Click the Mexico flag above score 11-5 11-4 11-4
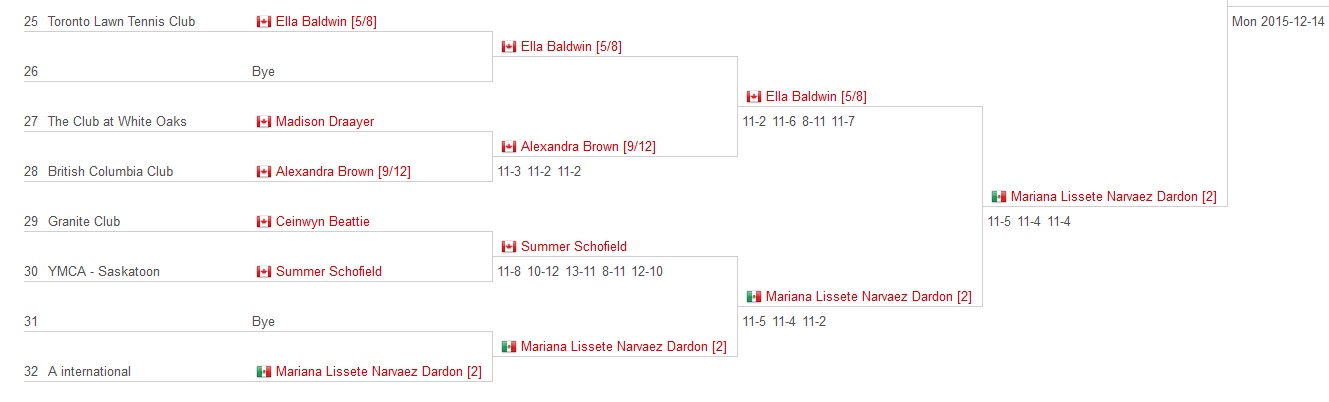Screen dimensions: 1329x402 999,197
